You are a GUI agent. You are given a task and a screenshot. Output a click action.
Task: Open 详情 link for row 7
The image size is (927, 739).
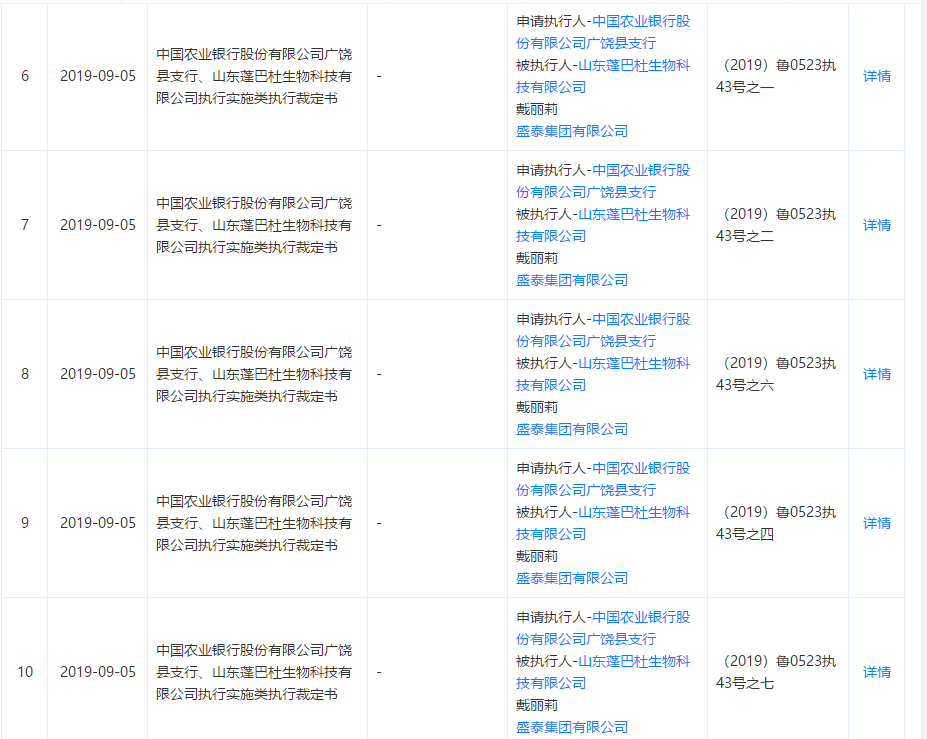[877, 225]
